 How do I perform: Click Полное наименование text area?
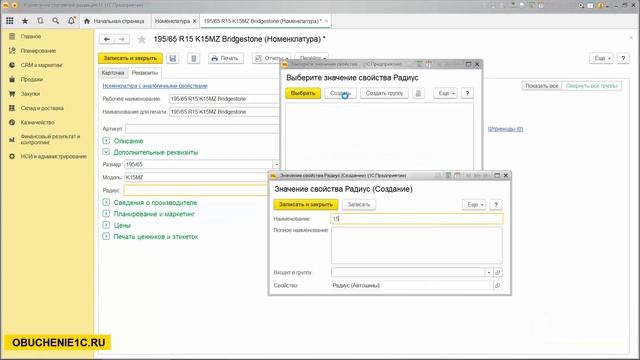pos(417,245)
